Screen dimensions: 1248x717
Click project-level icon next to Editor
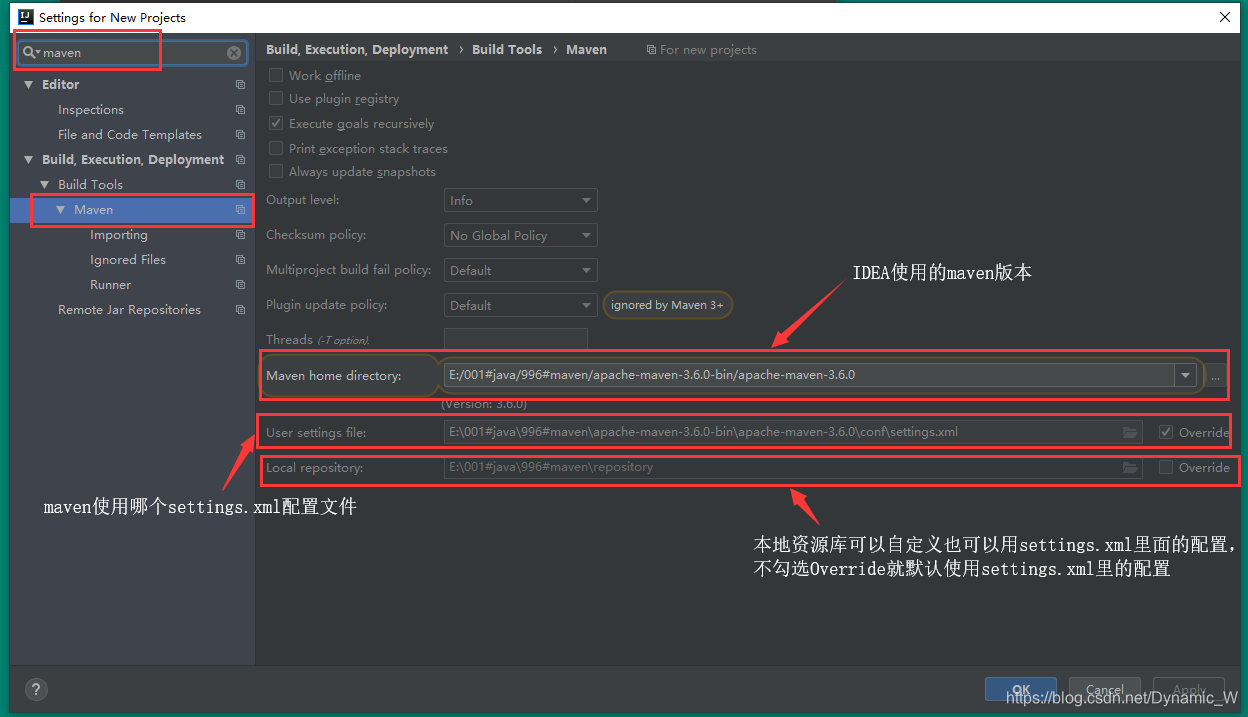pos(240,85)
